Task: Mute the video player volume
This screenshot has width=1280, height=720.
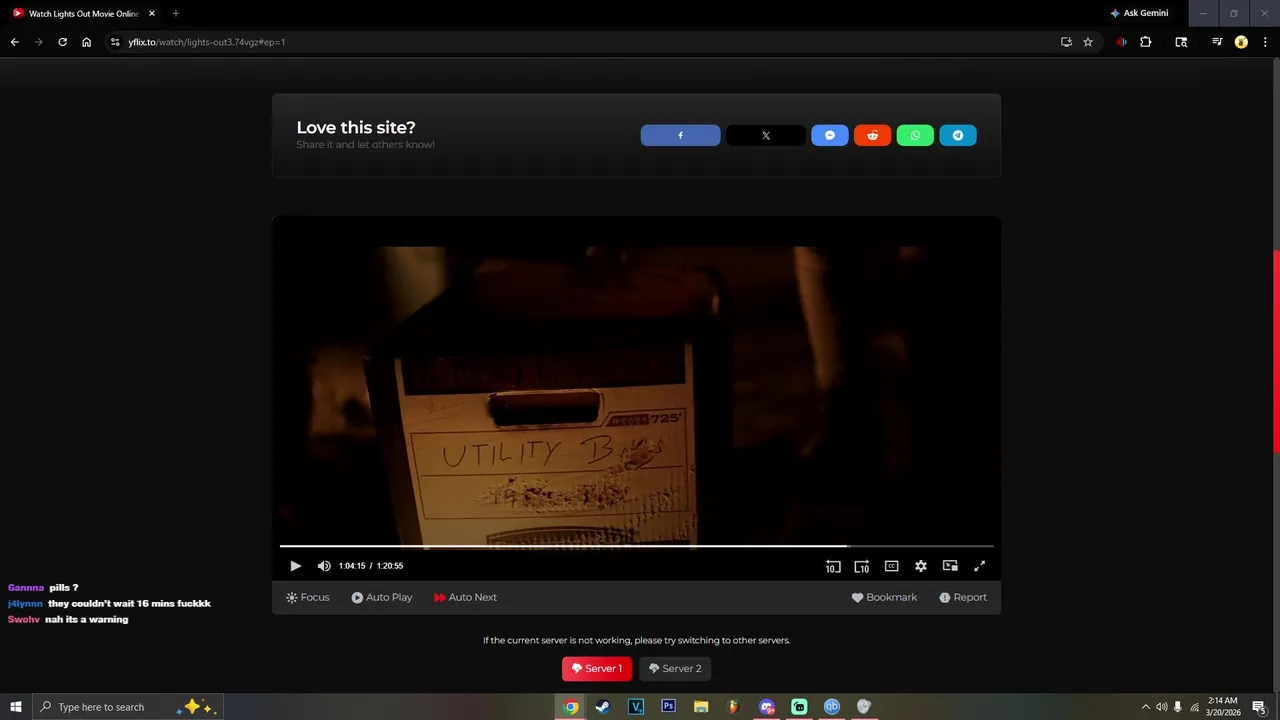Action: (x=324, y=566)
